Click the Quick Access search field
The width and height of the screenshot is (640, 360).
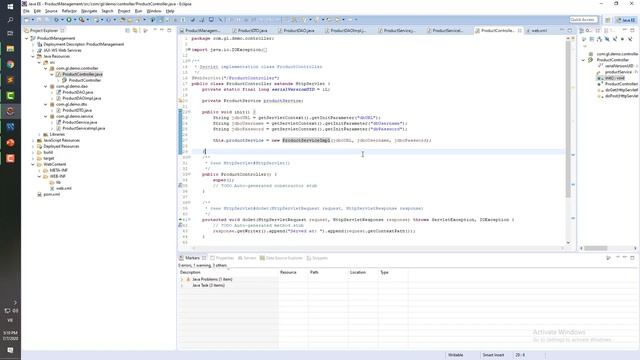pos(583,20)
